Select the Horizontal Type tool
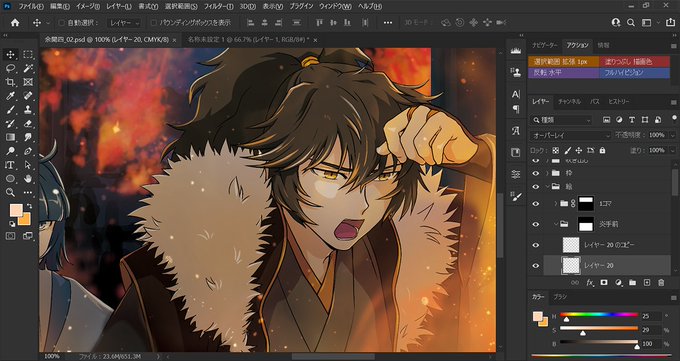The height and width of the screenshot is (361, 680). click(10, 165)
